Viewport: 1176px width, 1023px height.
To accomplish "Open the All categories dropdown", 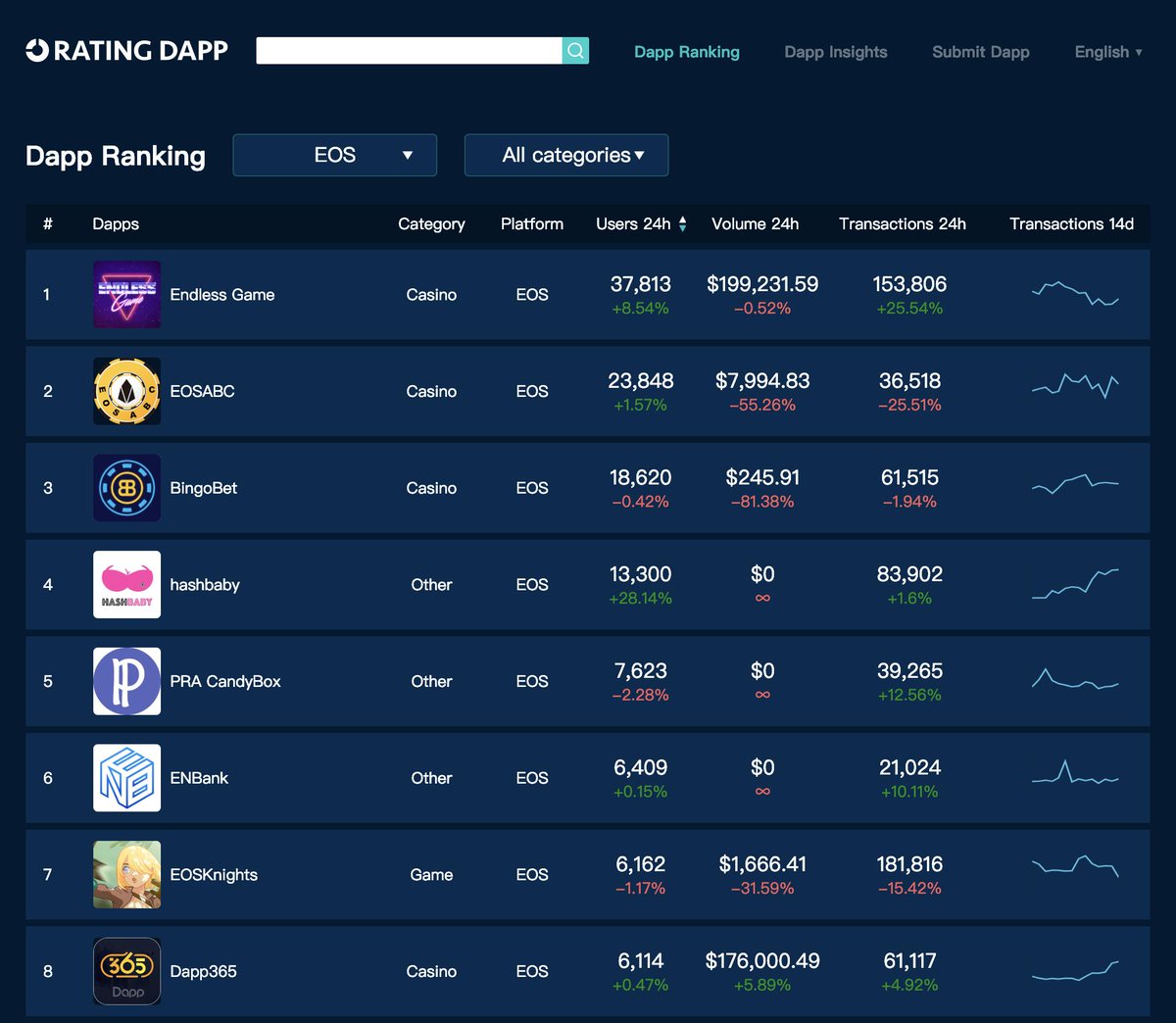I will point(566,155).
